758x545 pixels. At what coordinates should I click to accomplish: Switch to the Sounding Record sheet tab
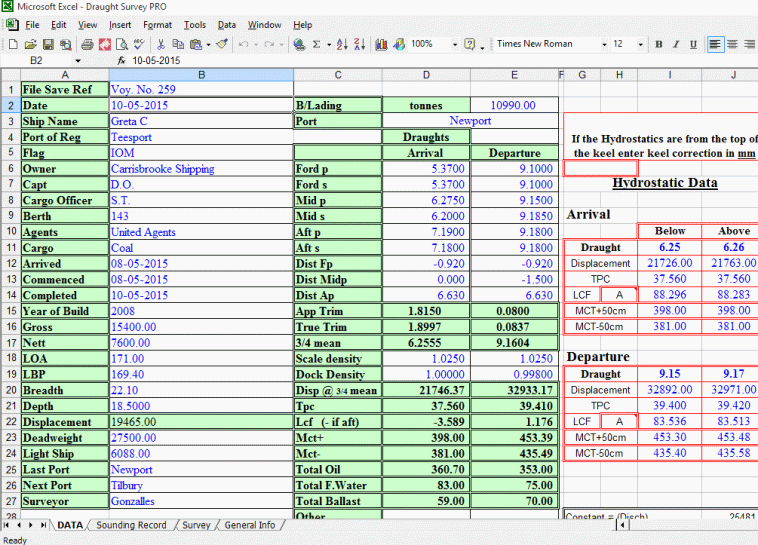[x=131, y=525]
